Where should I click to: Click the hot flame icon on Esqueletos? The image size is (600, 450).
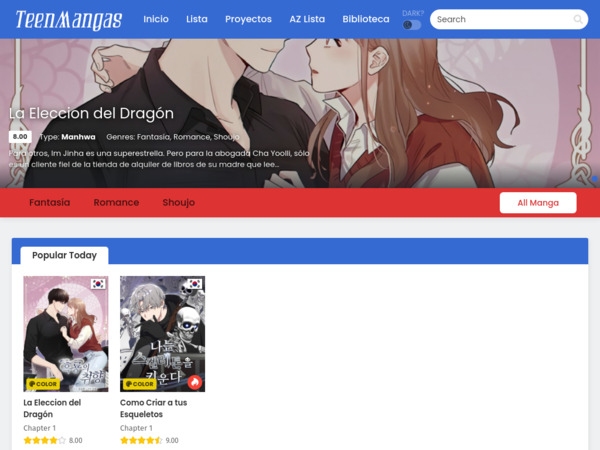(195, 382)
